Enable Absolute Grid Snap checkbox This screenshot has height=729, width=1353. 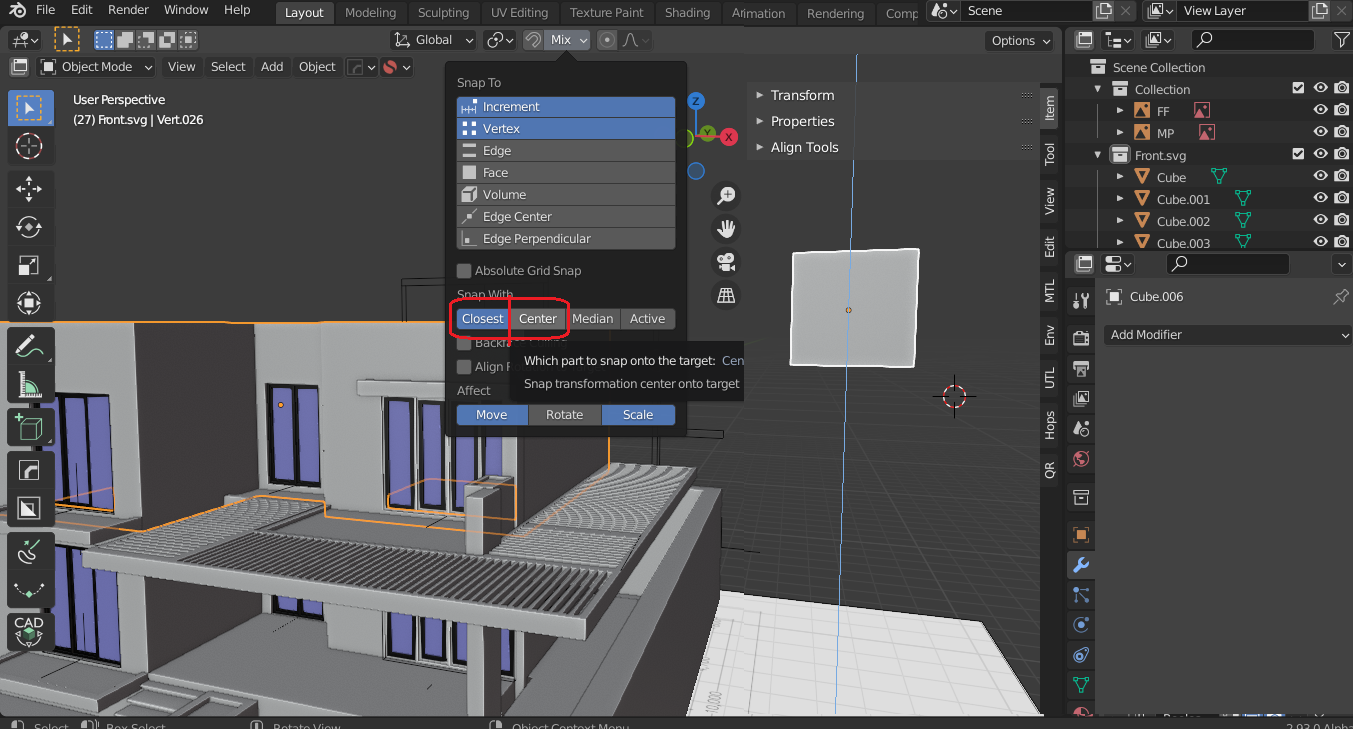[464, 271]
